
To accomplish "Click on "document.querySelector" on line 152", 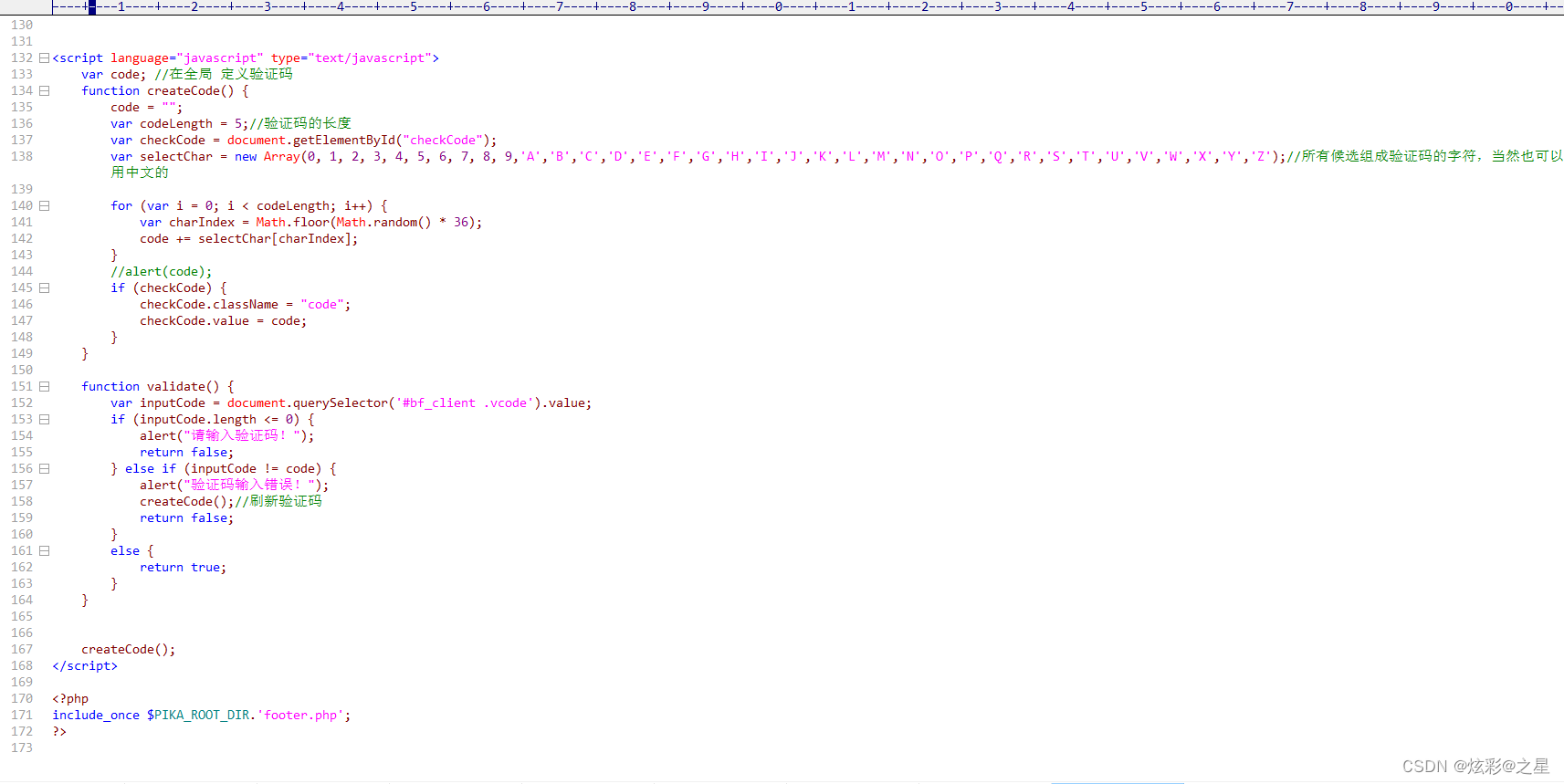I will [x=308, y=403].
